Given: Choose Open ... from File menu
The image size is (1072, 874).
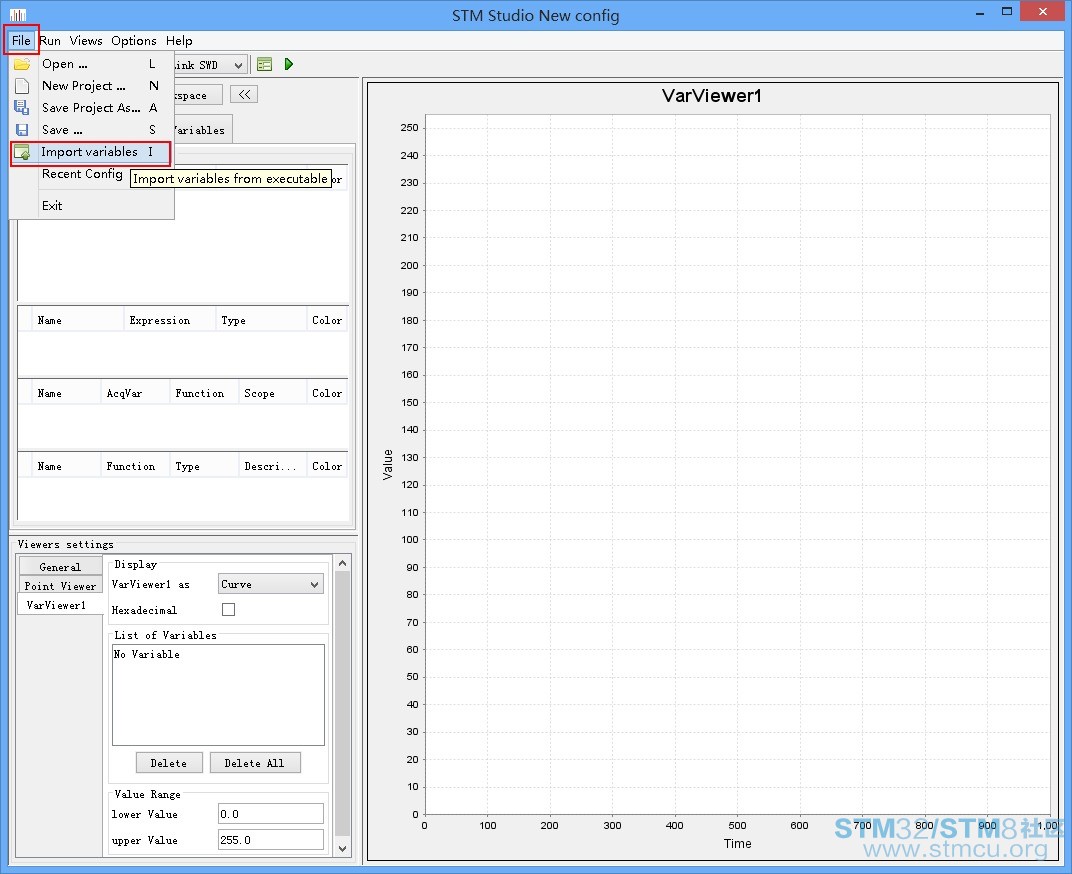Looking at the screenshot, I should [x=92, y=64].
